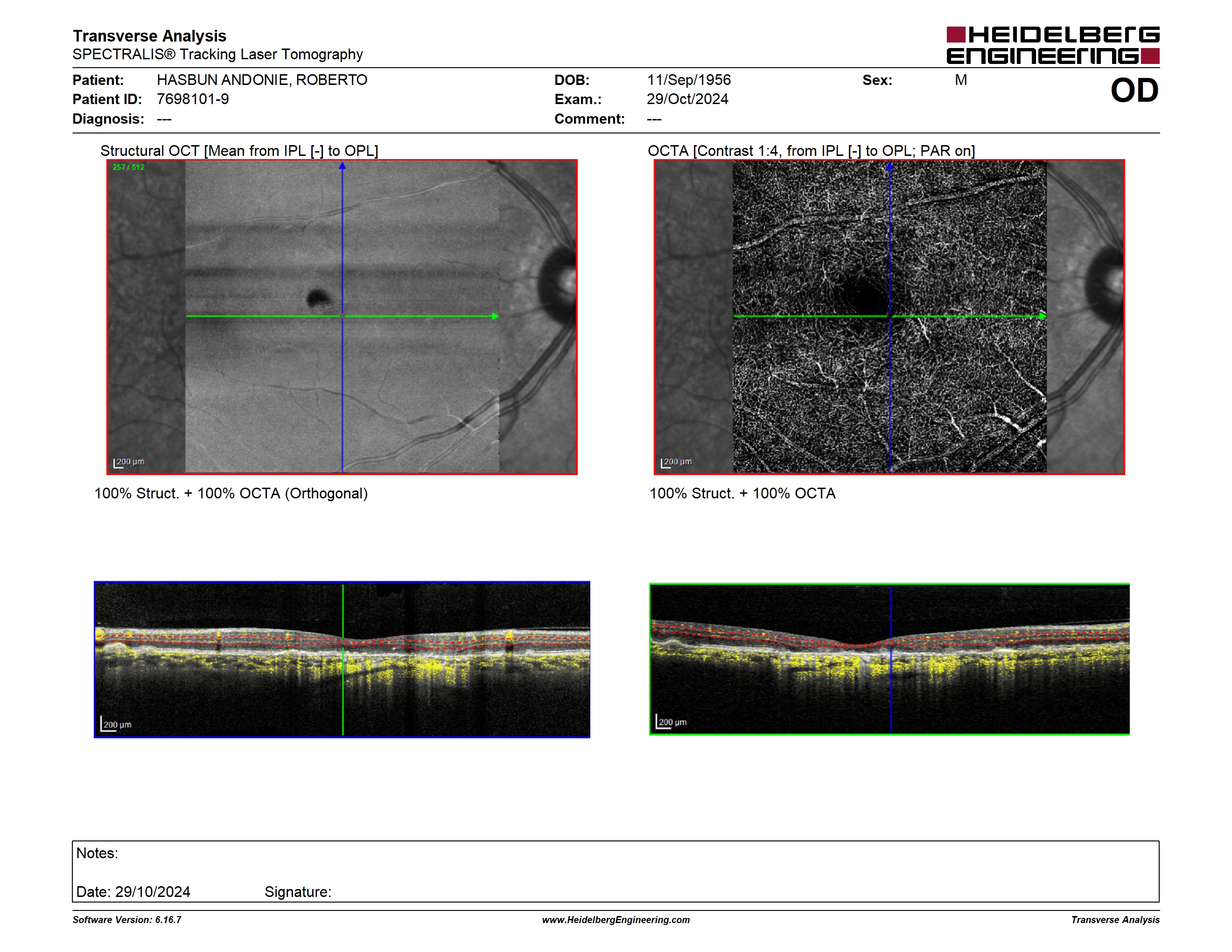Select the 'OCTA [Contrast 1:4...PAR on]' caption
Viewport: 1232px width, 952px height.
tap(811, 151)
